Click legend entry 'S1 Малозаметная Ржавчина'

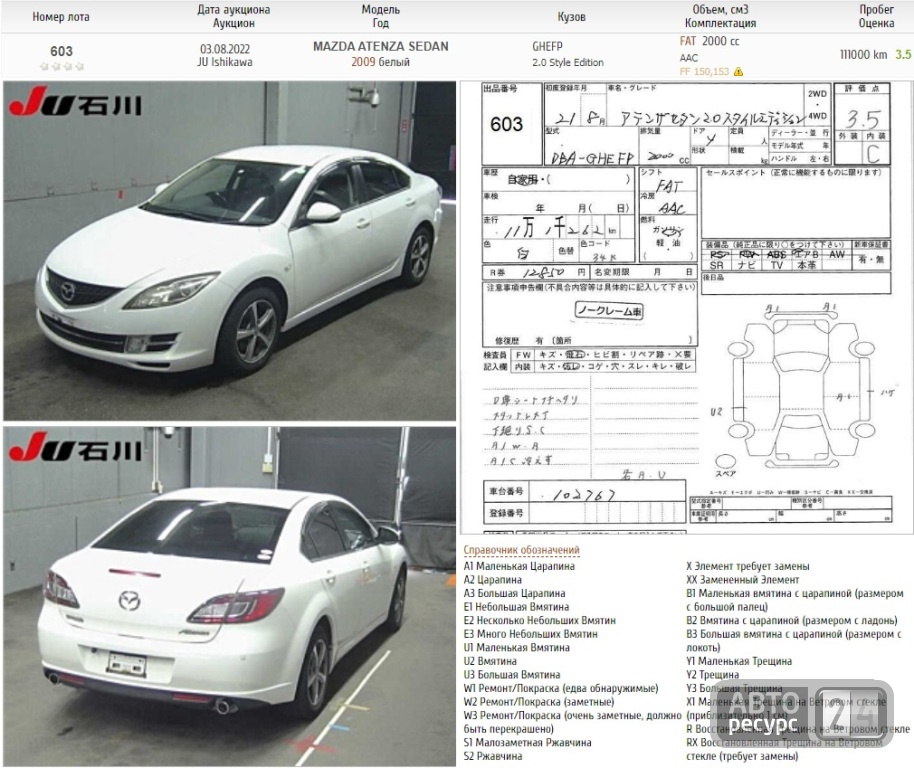[x=527, y=743]
